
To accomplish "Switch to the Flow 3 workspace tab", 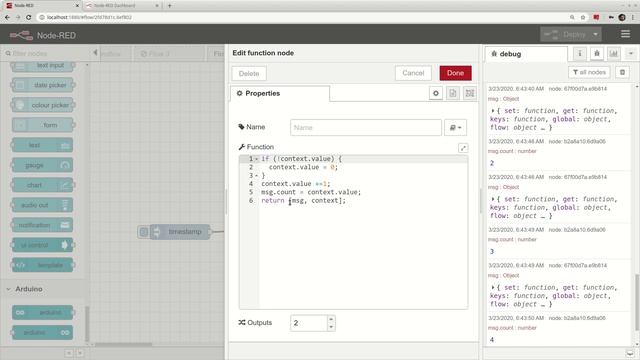I will pos(169,53).
